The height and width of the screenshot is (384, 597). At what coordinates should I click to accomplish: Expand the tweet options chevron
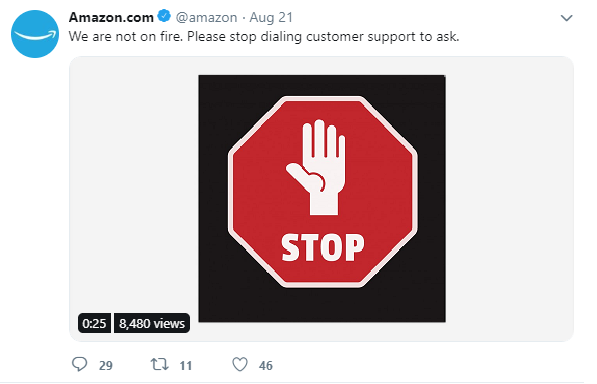[567, 18]
